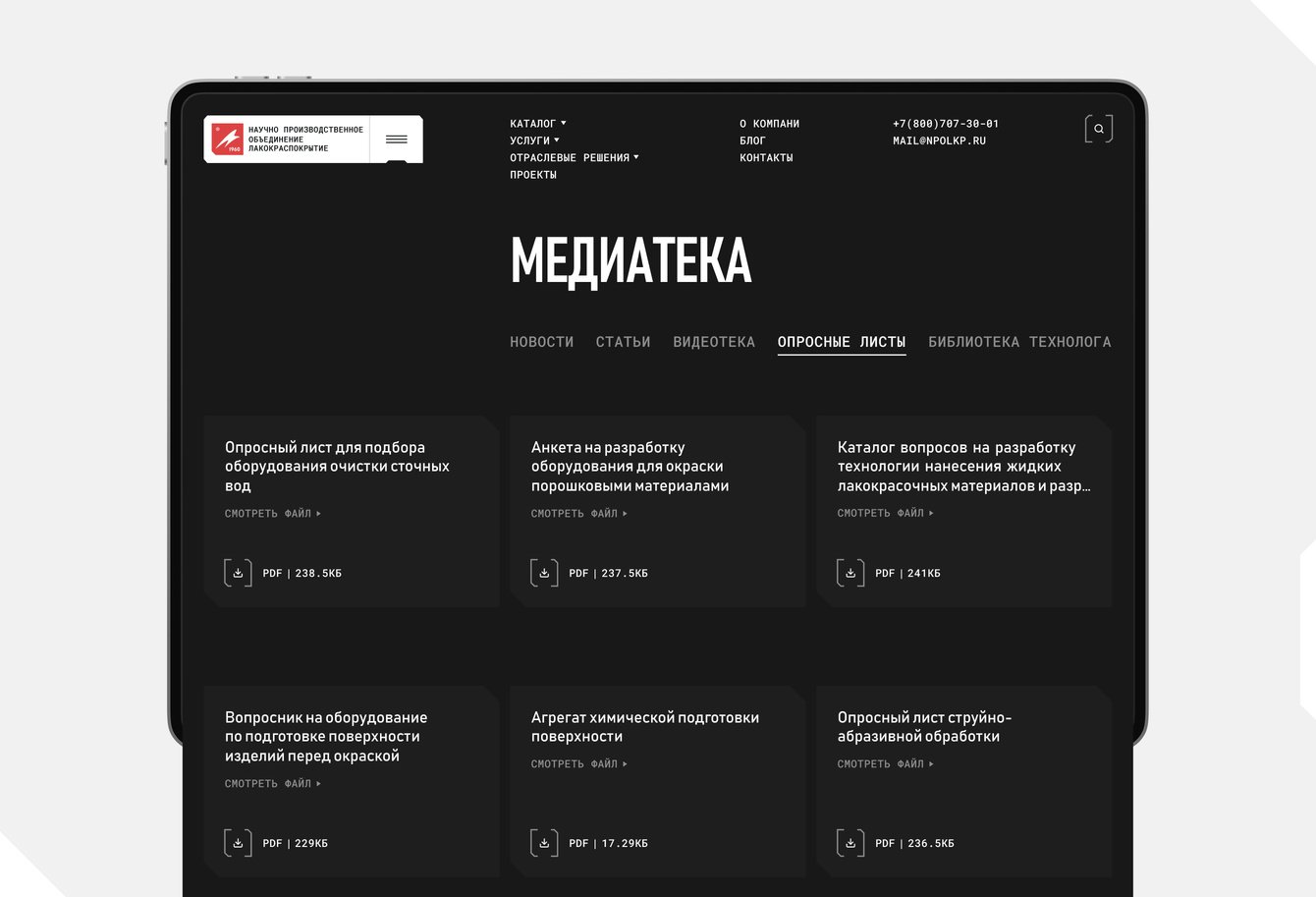This screenshot has width=1316, height=897.
Task: Open the О компании page
Action: tap(770, 124)
